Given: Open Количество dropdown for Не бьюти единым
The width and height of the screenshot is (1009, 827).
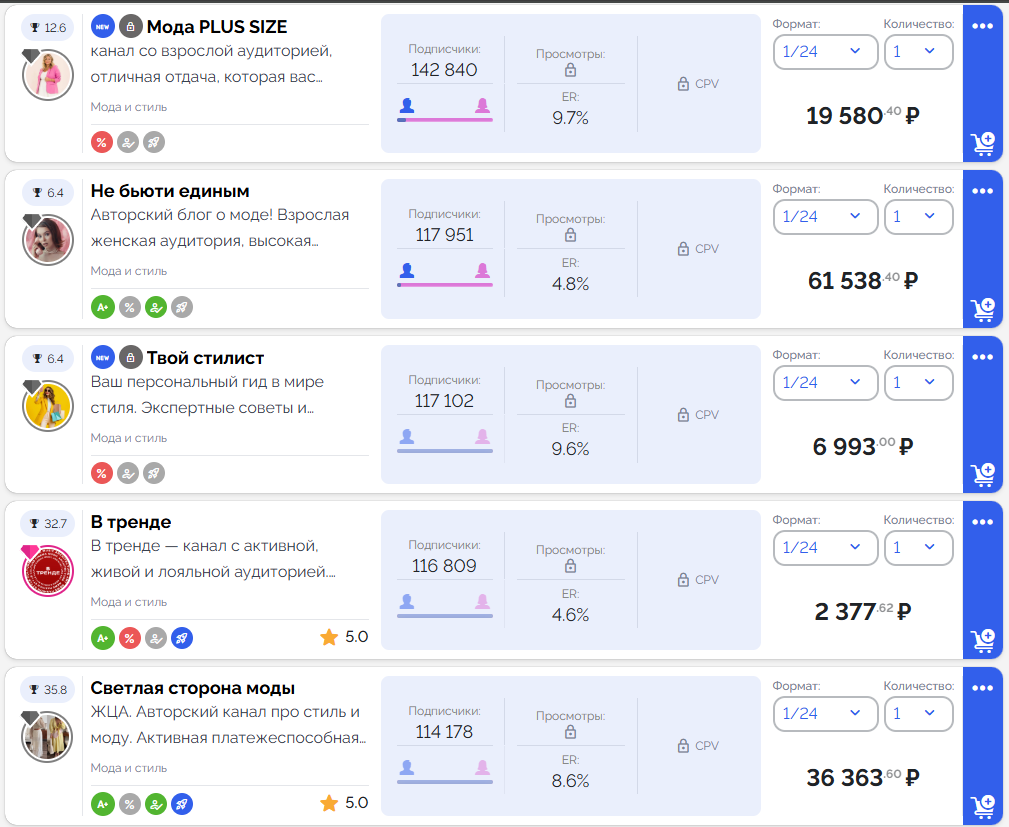Looking at the screenshot, I should tap(918, 217).
